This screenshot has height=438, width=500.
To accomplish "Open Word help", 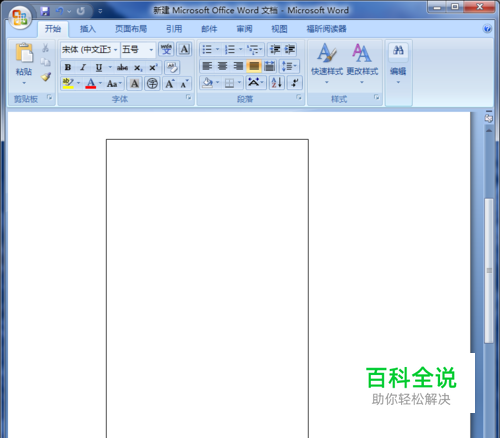I will pos(487,29).
